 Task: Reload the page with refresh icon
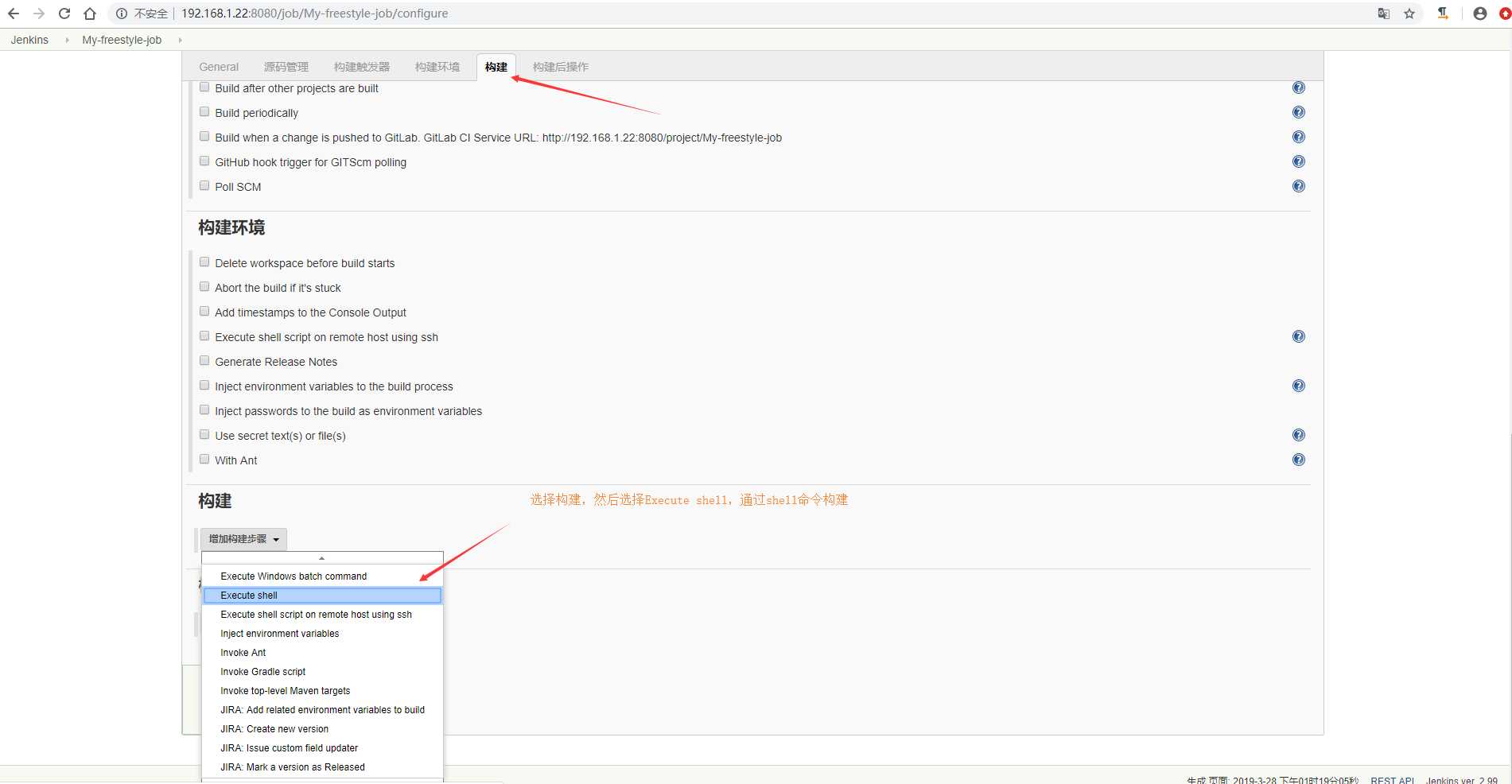click(64, 14)
